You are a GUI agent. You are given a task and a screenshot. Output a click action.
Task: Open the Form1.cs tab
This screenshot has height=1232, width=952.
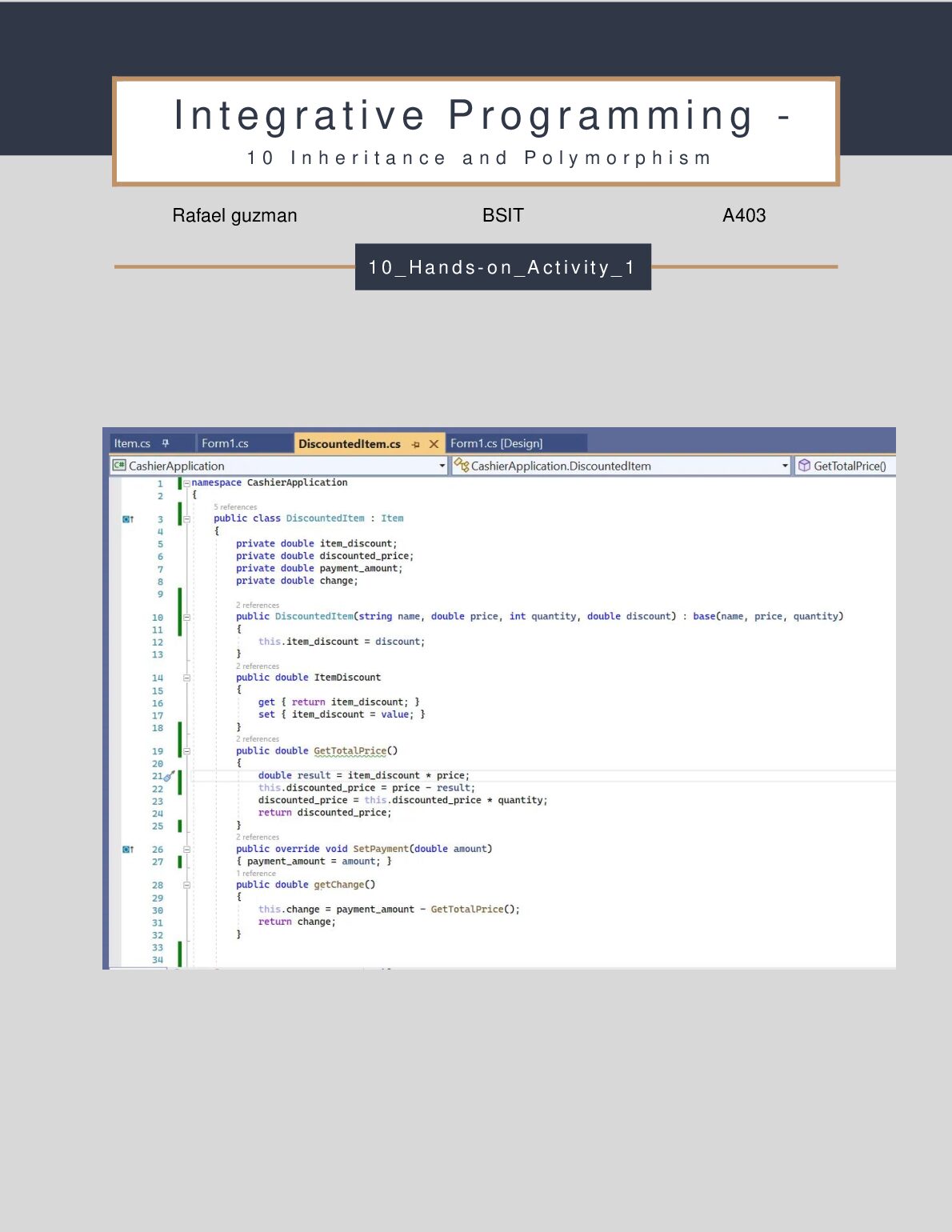225,443
